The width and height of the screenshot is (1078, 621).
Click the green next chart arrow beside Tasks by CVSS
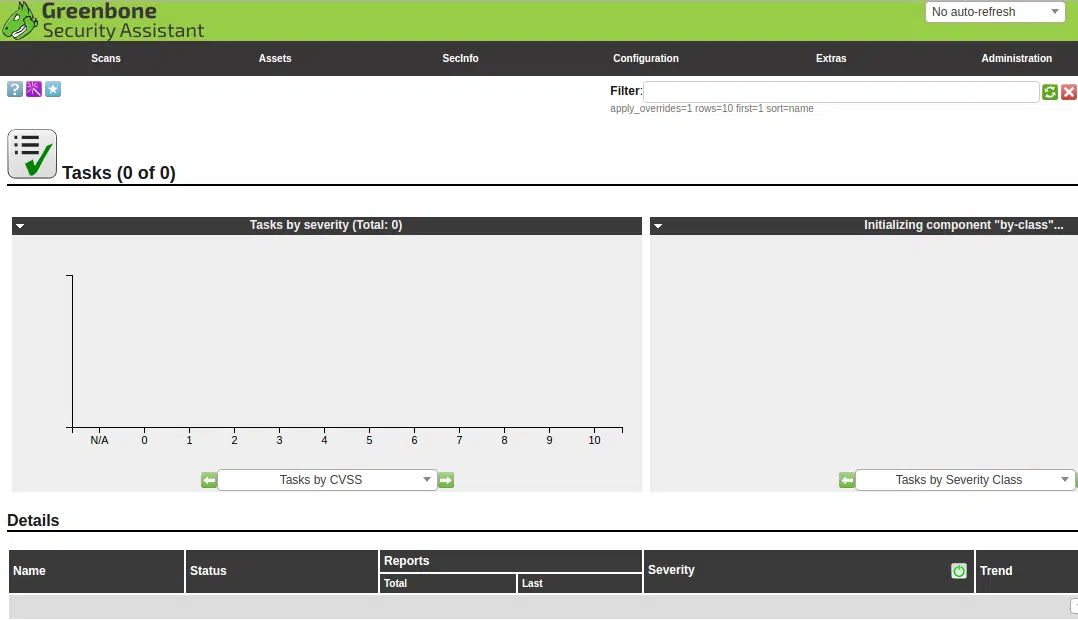point(446,480)
